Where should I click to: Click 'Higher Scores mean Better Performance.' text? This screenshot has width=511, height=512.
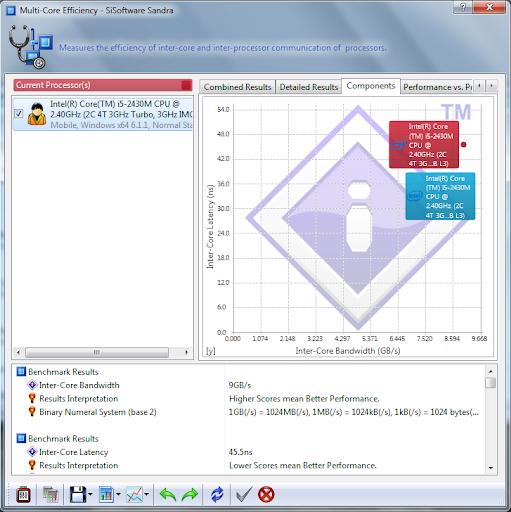[304, 399]
